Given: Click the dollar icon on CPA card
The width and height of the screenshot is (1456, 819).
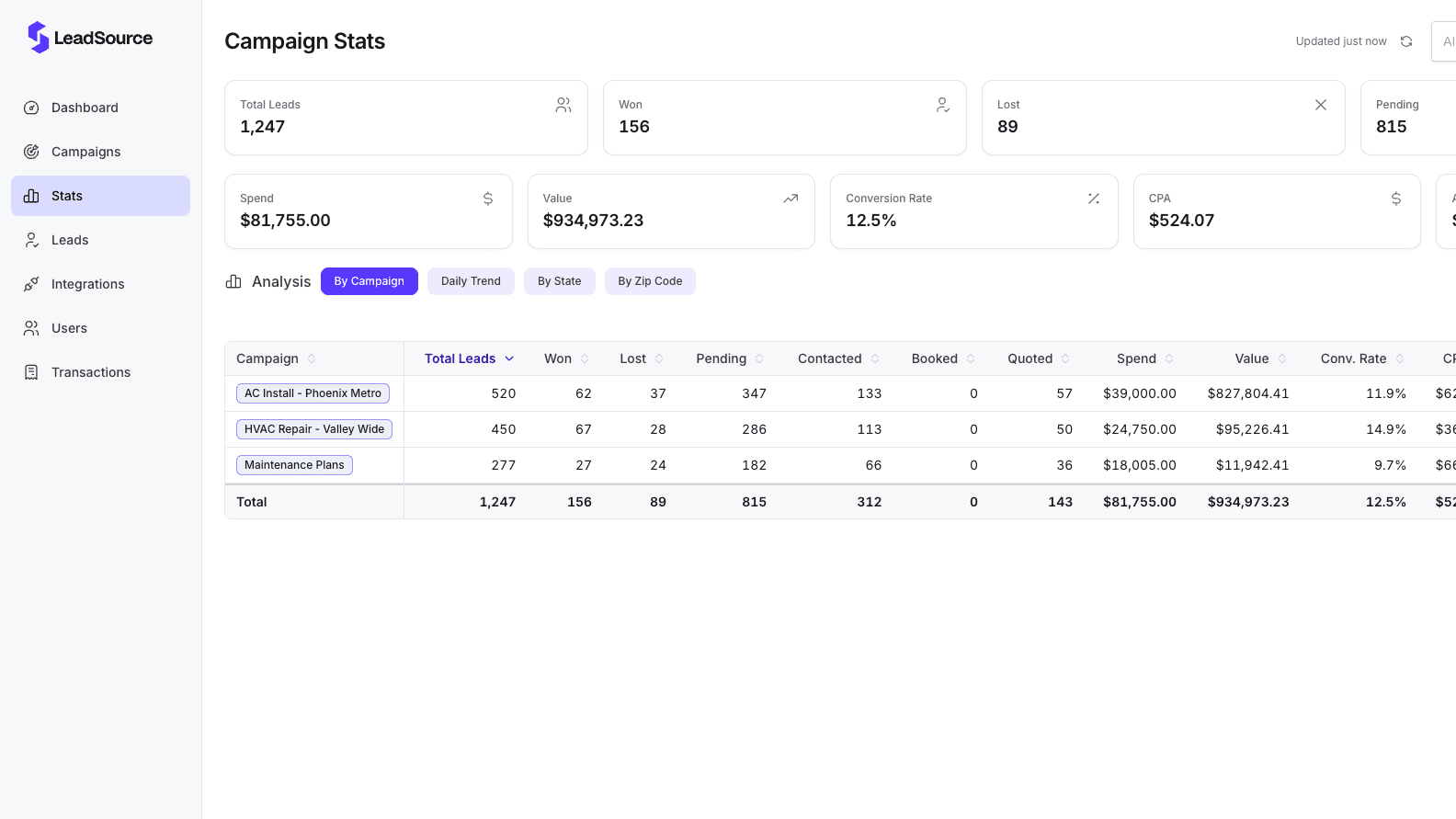Looking at the screenshot, I should click(x=1396, y=199).
